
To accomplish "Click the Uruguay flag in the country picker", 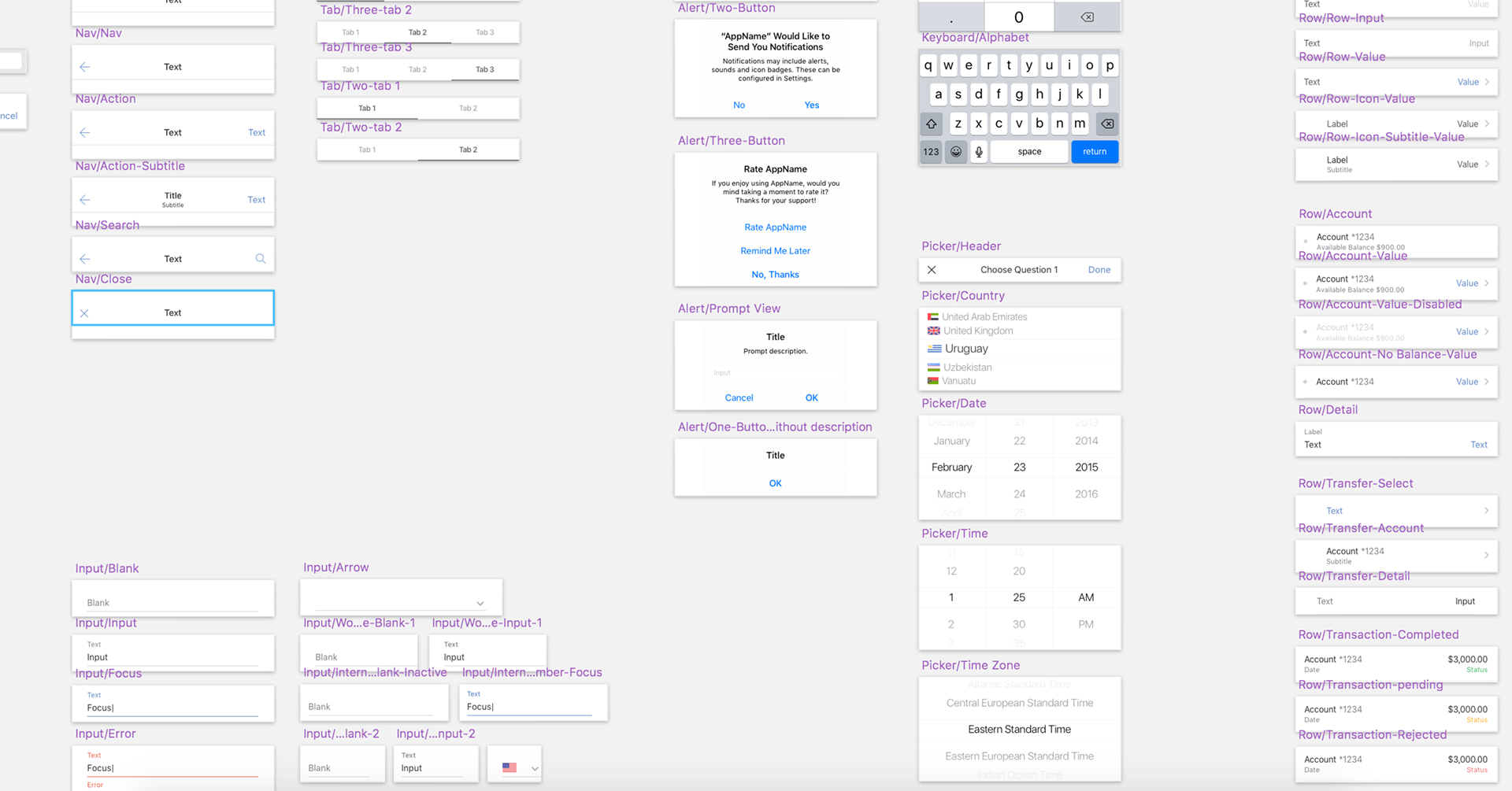I will (x=935, y=349).
